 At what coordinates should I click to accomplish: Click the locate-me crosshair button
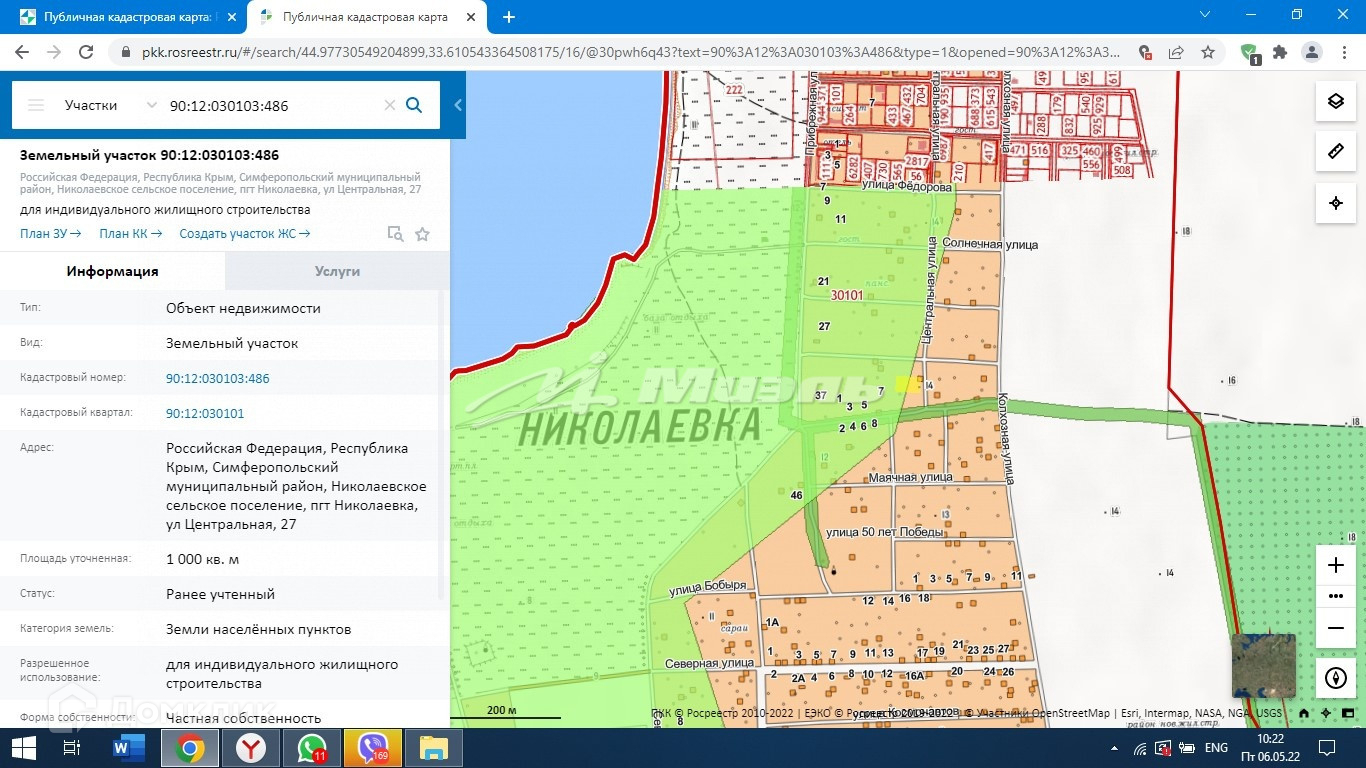click(1335, 203)
